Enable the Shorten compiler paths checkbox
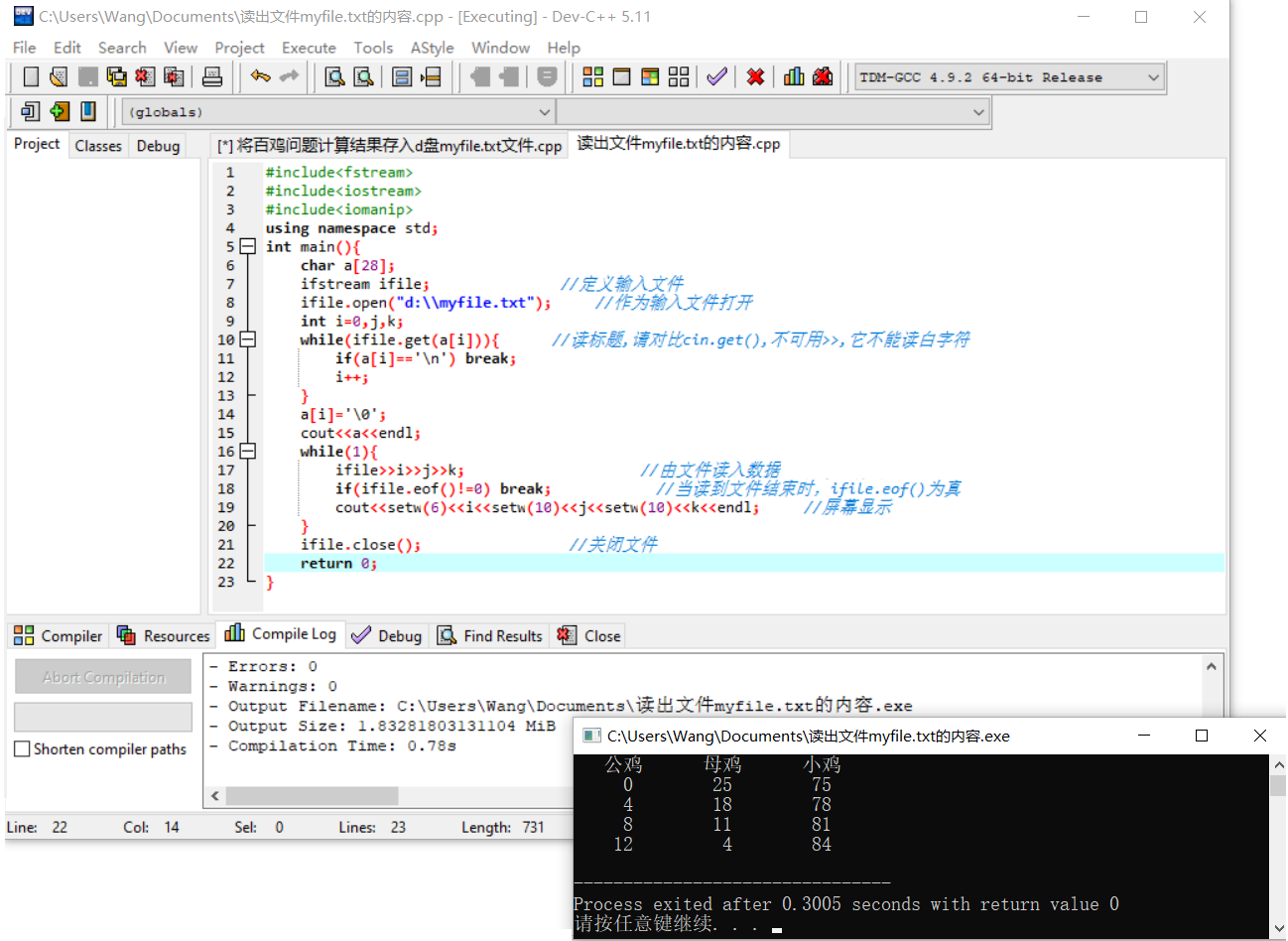The height and width of the screenshot is (941, 1288). click(23, 748)
